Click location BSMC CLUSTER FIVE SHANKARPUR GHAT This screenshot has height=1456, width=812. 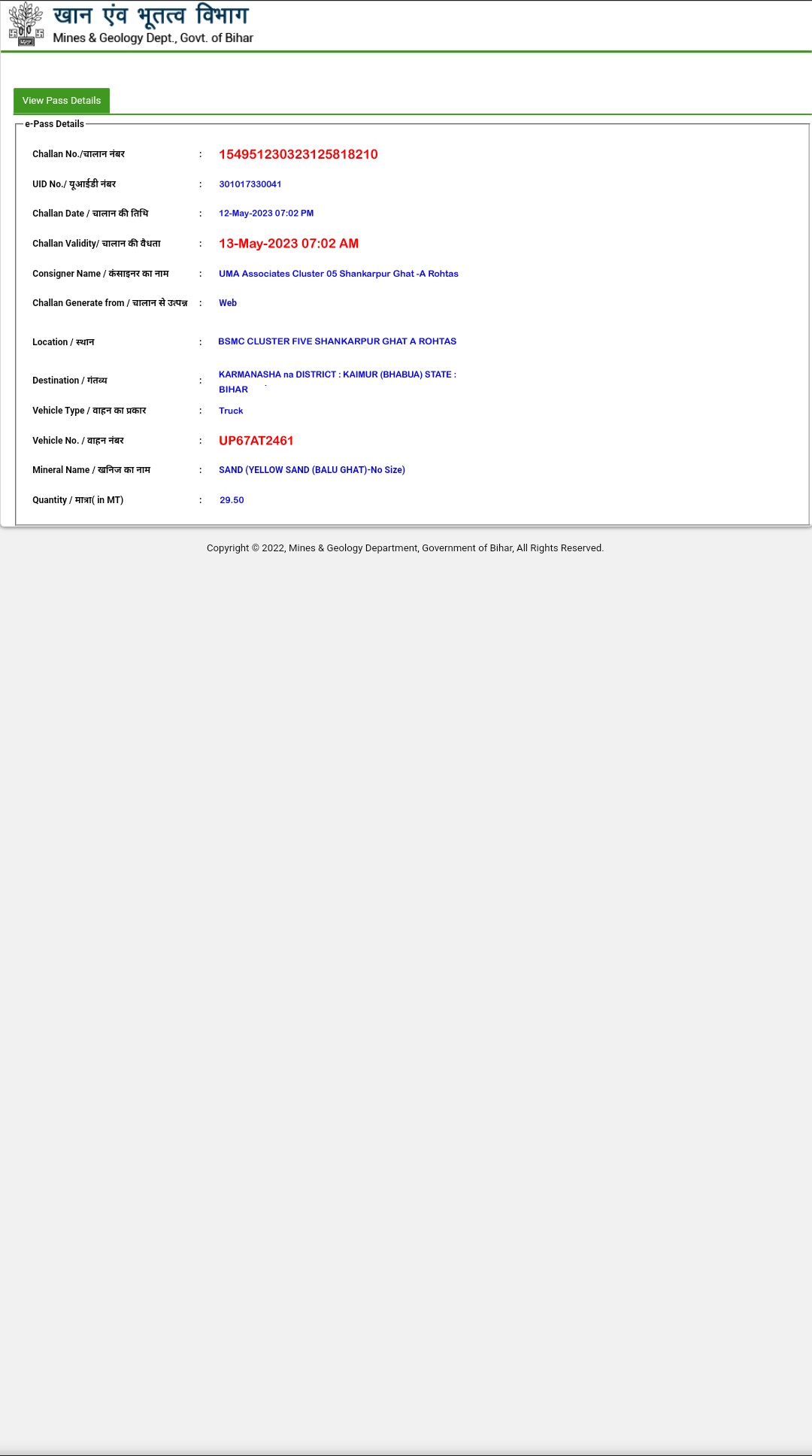[x=338, y=341]
